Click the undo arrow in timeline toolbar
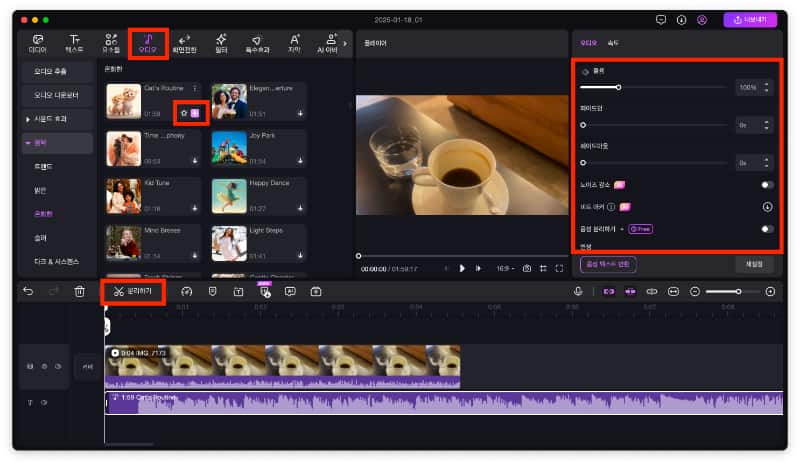Screen dimensions: 800x465 (28, 291)
